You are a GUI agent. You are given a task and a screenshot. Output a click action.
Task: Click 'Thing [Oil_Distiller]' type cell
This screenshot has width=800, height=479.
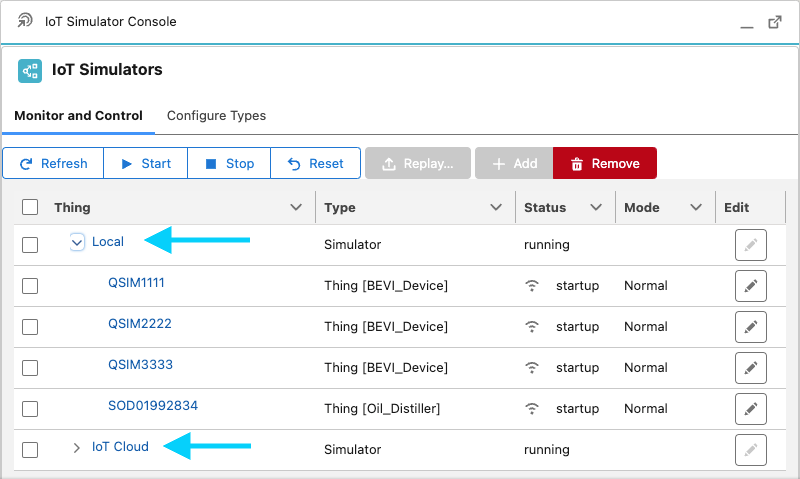pos(382,409)
